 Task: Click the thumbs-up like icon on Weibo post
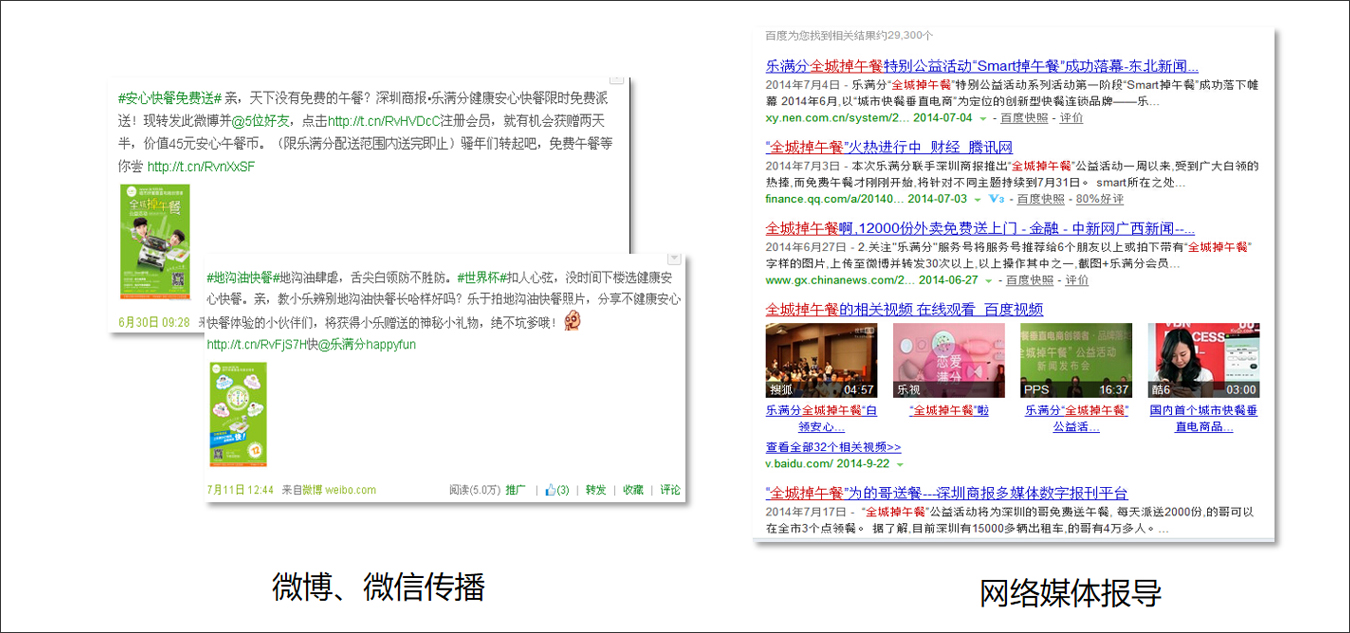(550, 490)
